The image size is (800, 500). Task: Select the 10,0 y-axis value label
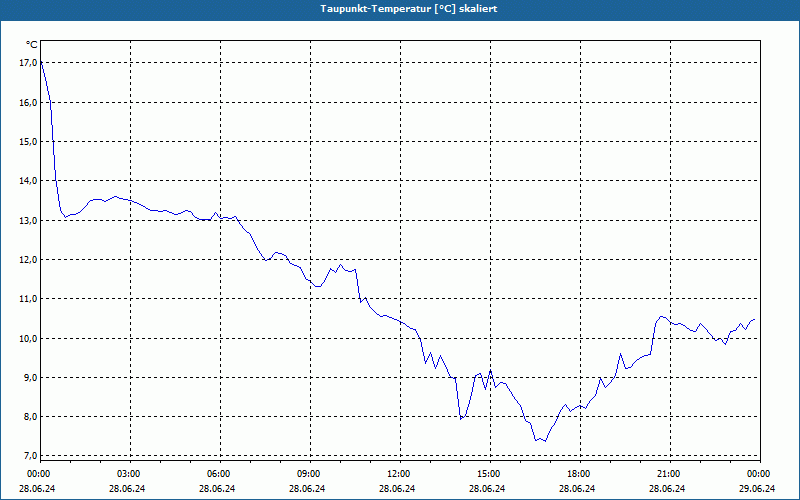pyautogui.click(x=28, y=338)
